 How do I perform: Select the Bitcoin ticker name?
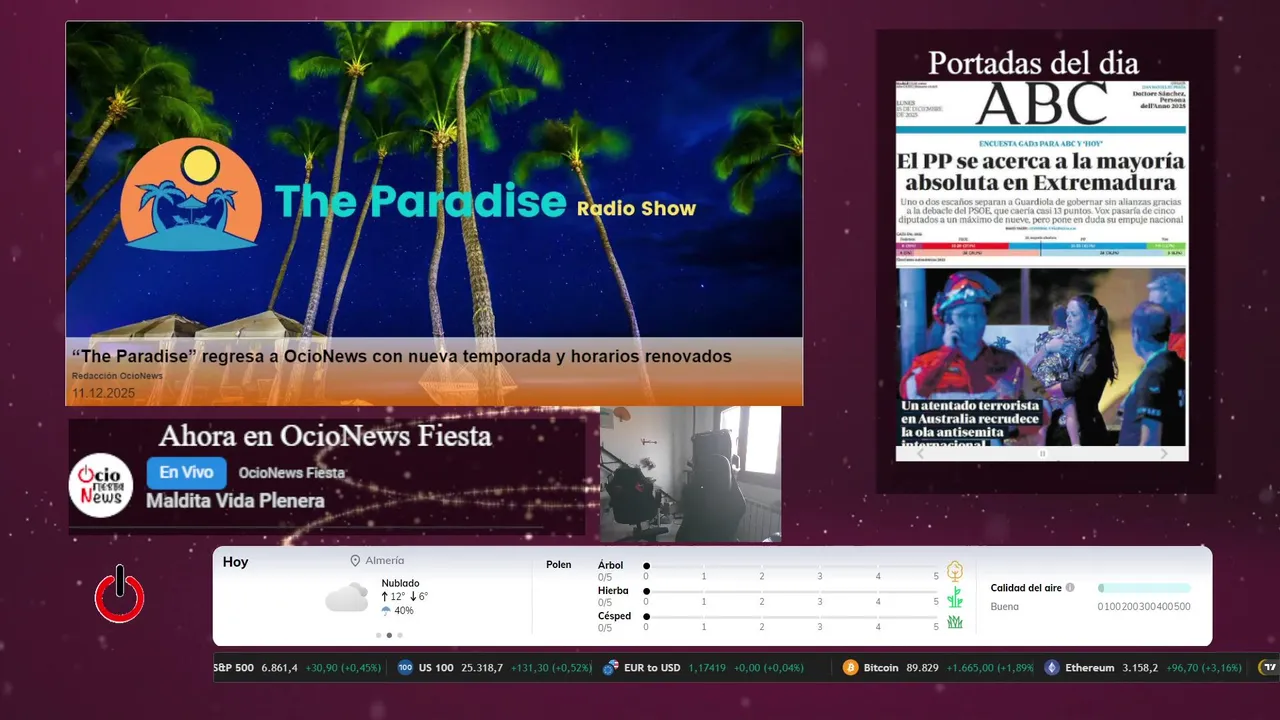(x=881, y=668)
